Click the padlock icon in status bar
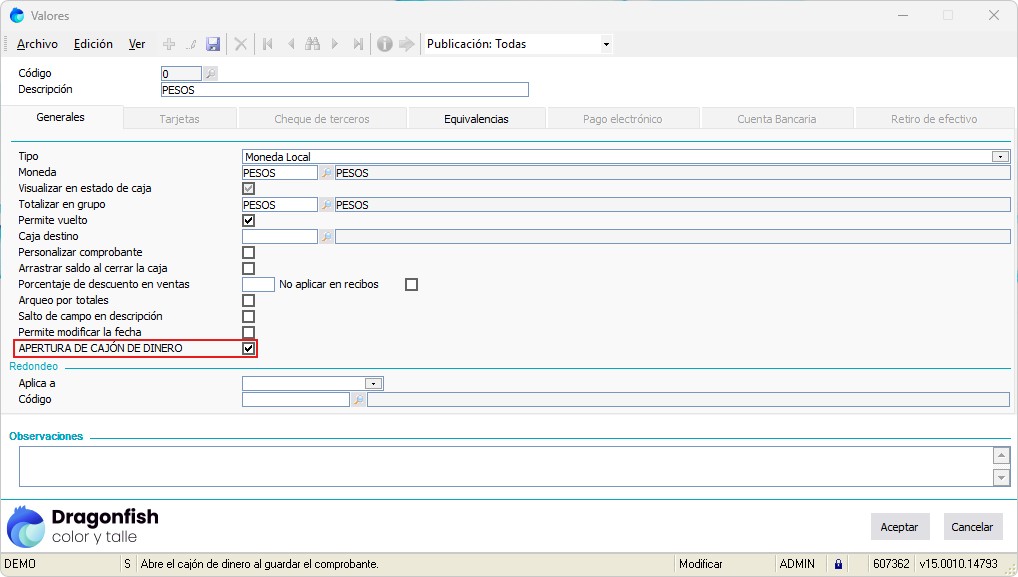Viewport: 1018px width, 577px height. point(838,564)
